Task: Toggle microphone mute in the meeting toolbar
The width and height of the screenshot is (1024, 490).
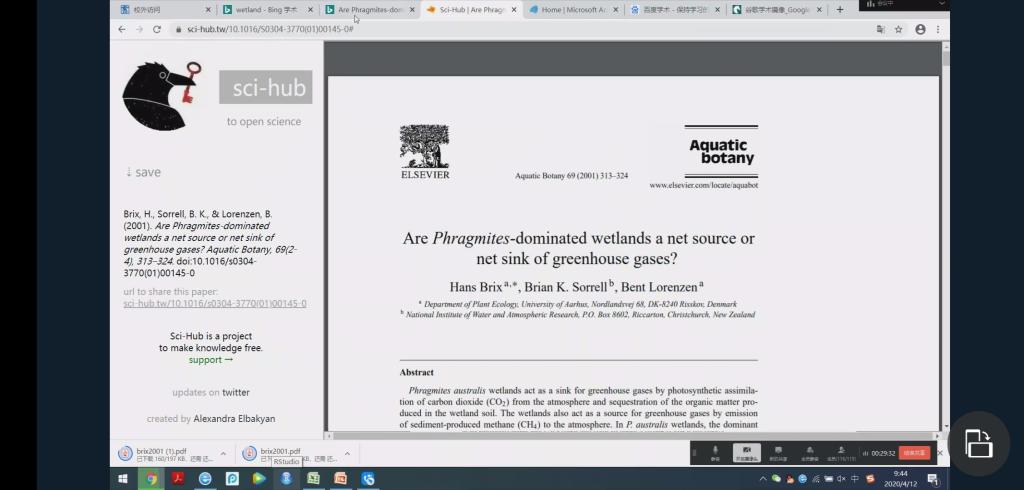Action: pos(715,452)
